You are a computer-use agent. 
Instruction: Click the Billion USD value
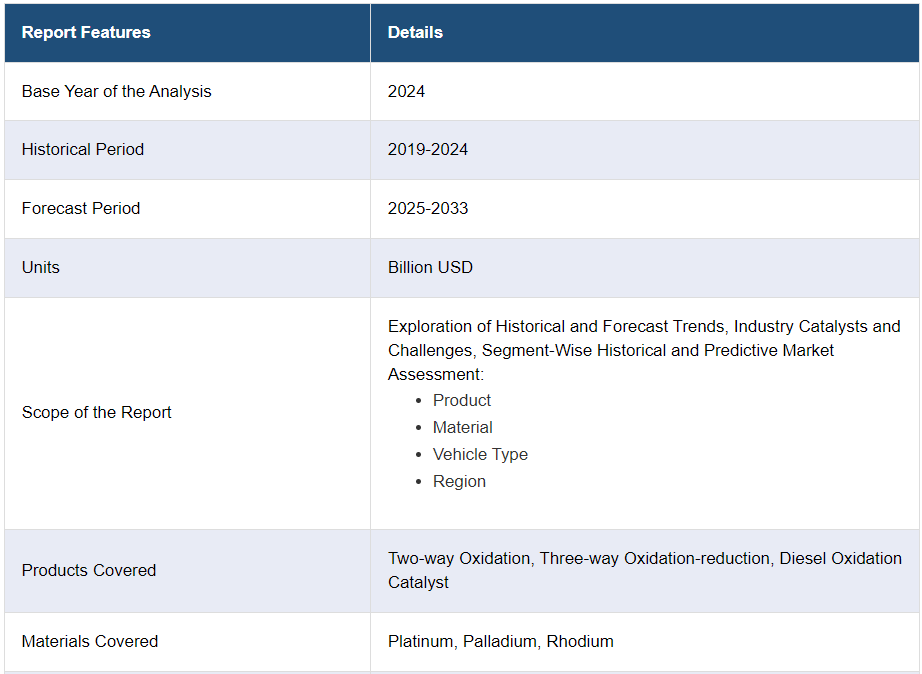coord(430,267)
